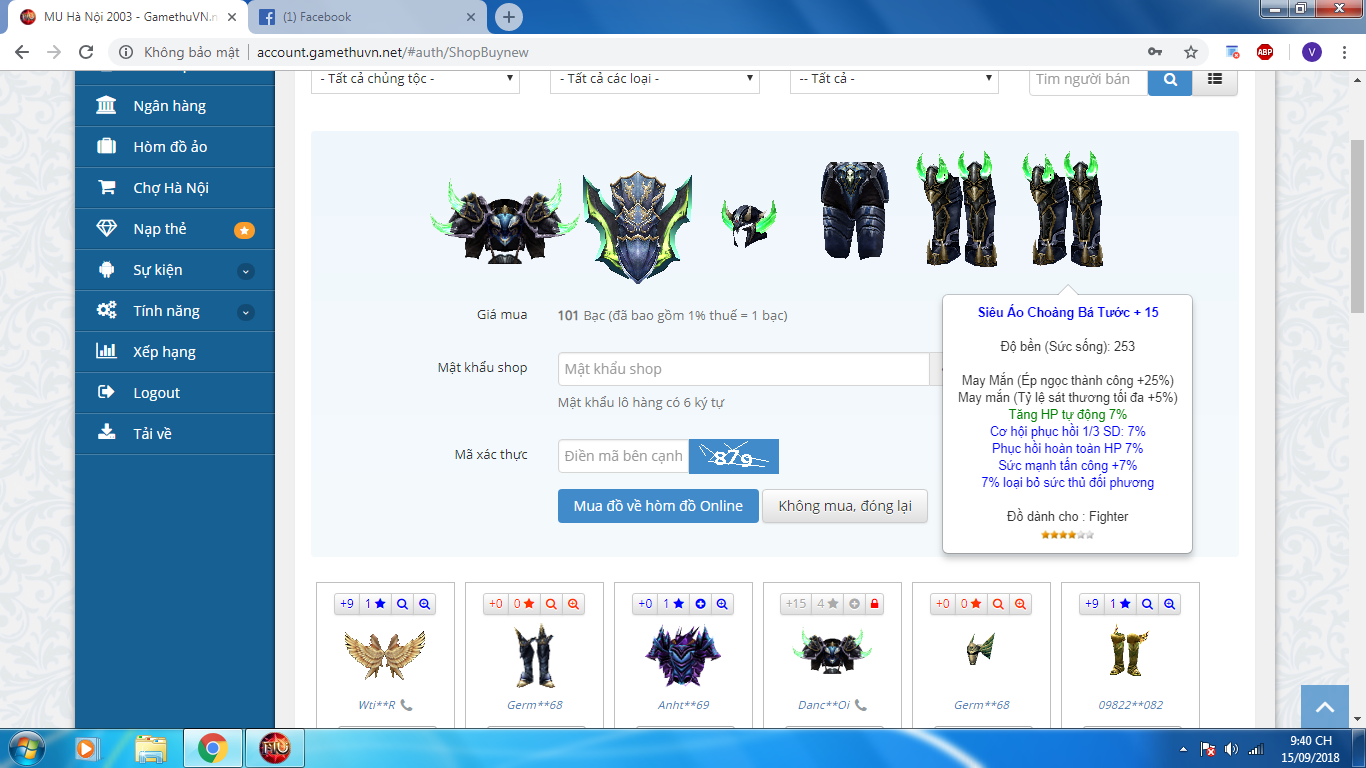The height and width of the screenshot is (768, 1366).
Task: Select the MU Hà Nội 2003 browser tab
Action: click(127, 17)
